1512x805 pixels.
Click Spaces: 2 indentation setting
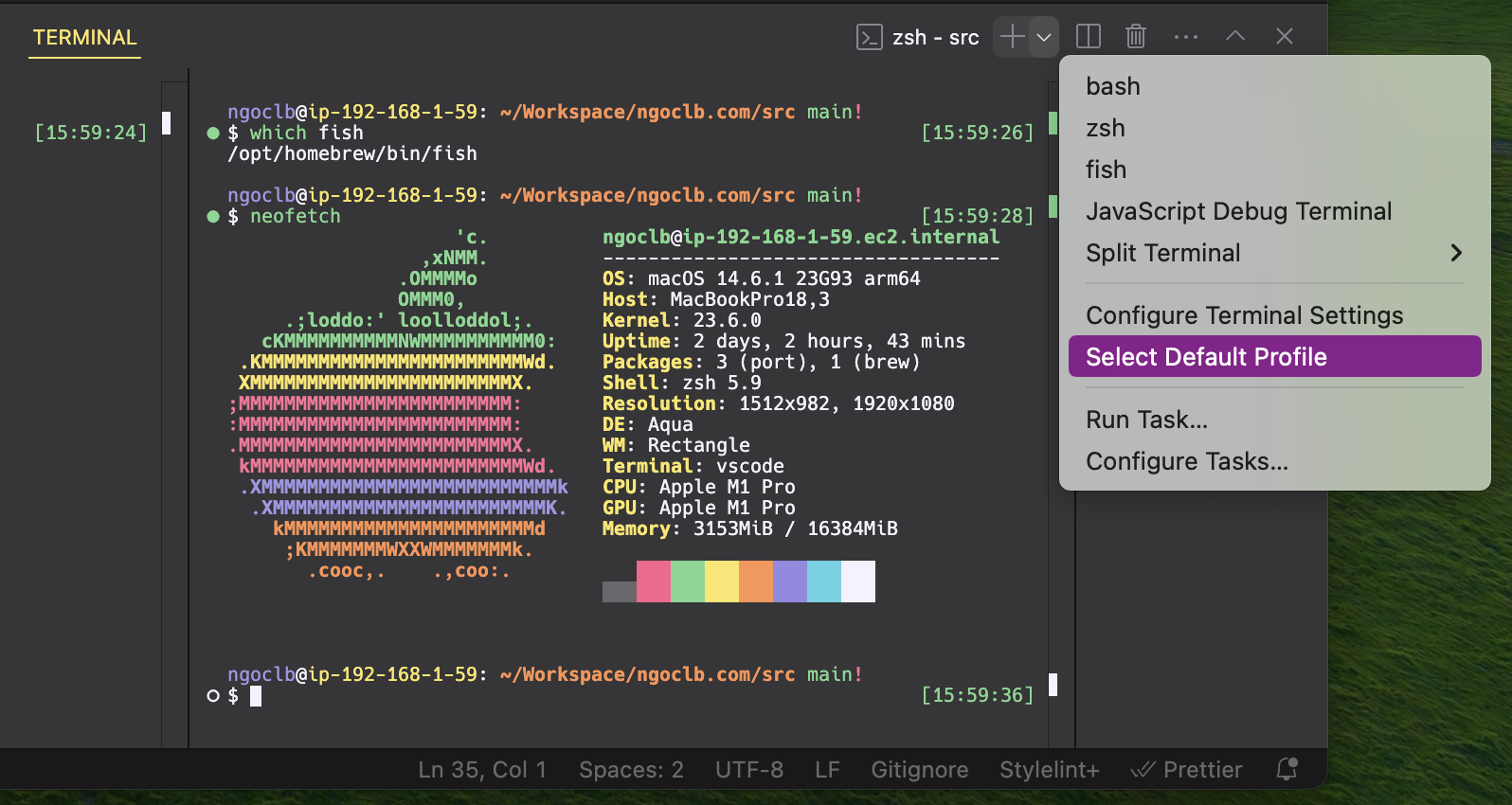631,770
